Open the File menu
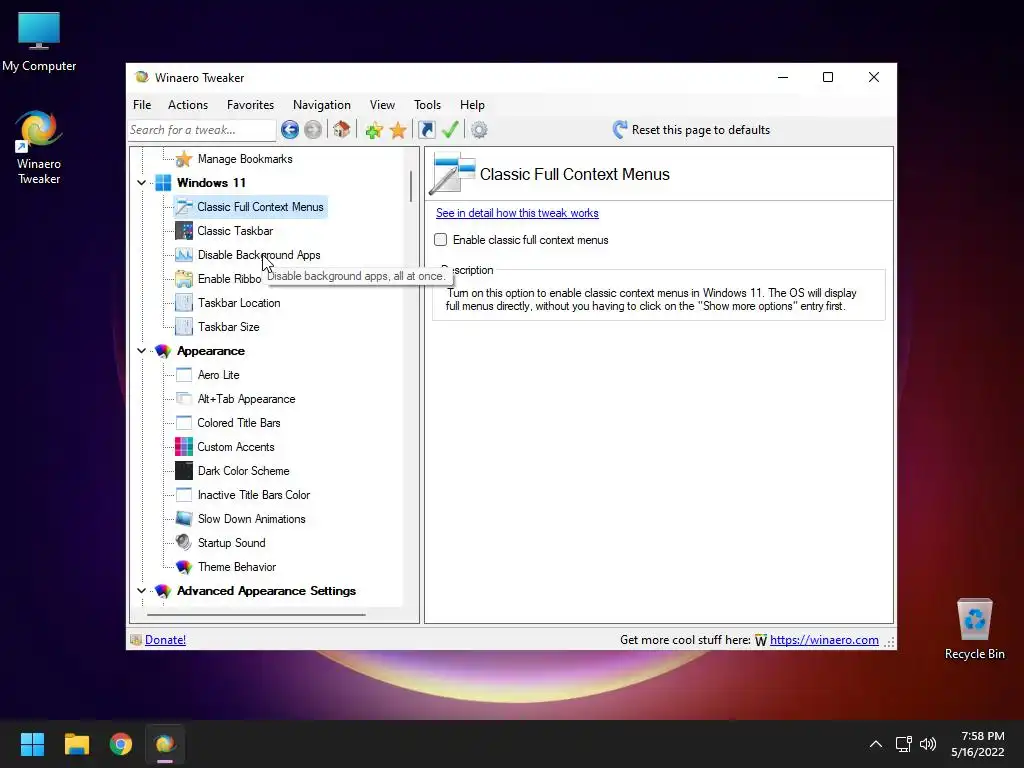1024x768 pixels. click(142, 104)
